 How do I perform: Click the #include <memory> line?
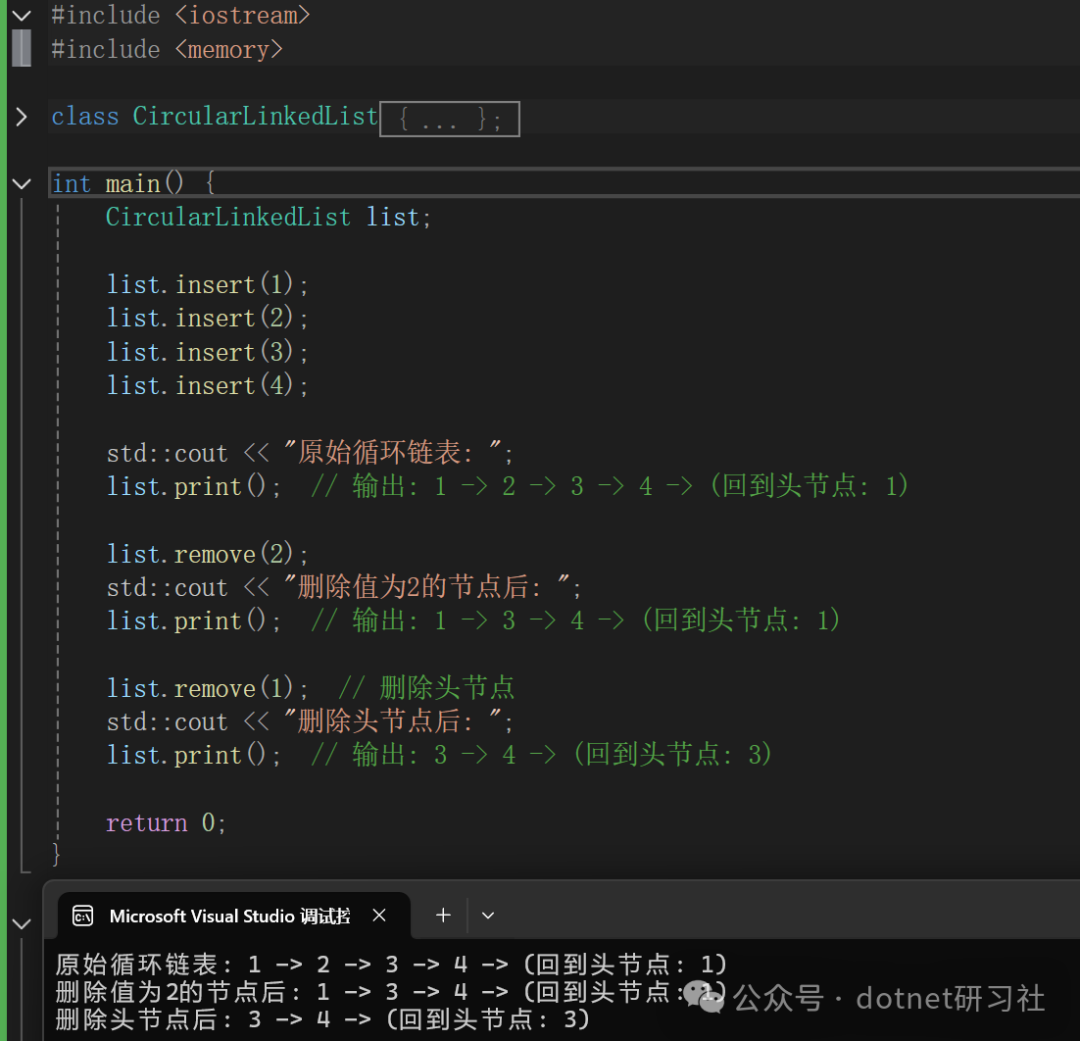click(x=167, y=50)
